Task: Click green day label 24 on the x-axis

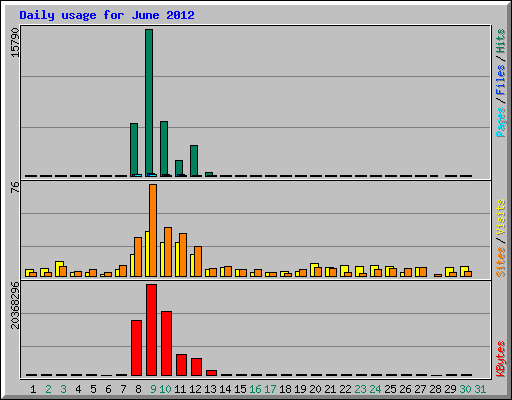Action: [x=375, y=389]
